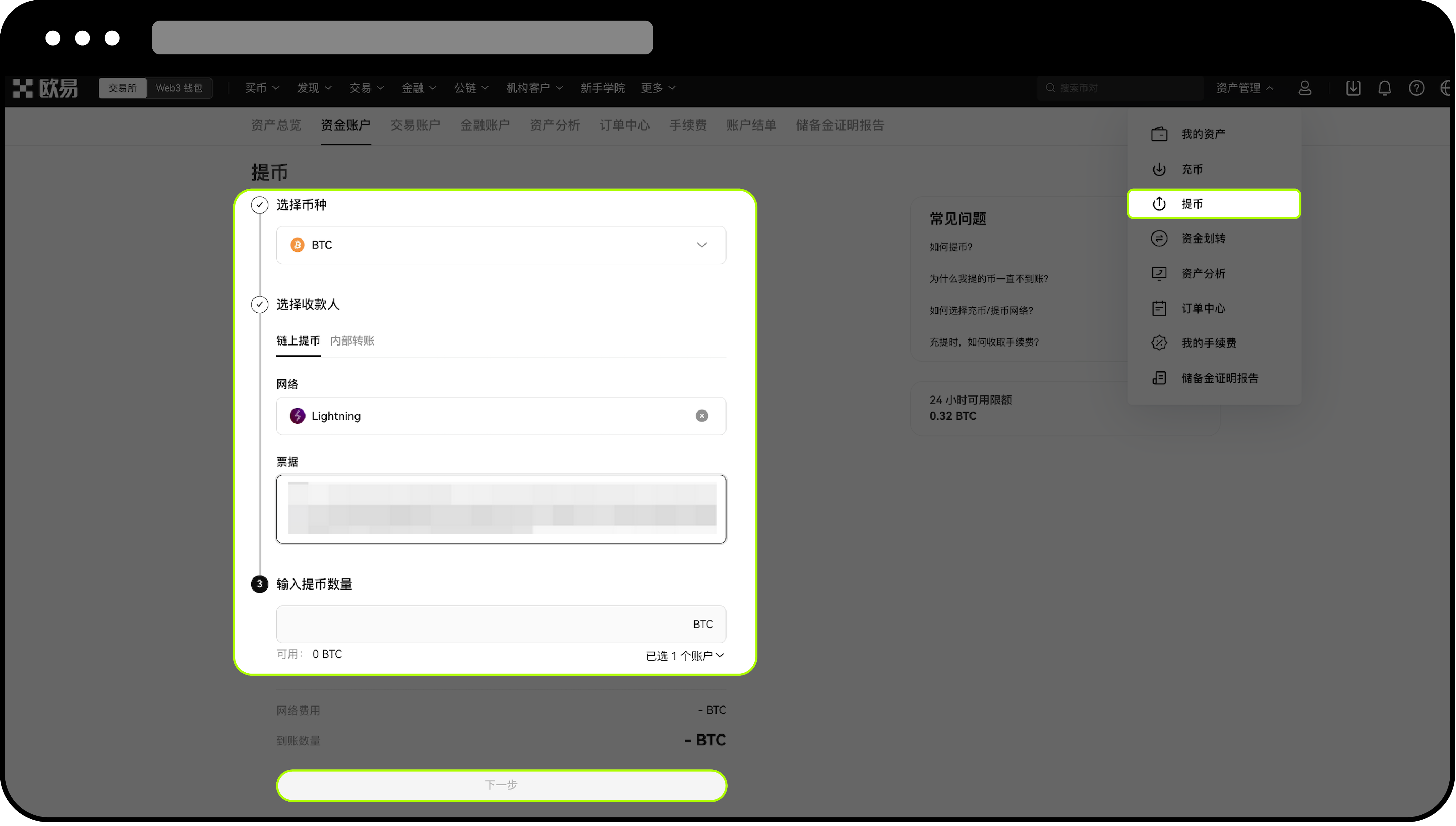Open FAQ 充提时，如何收取手续费?
1456x826 pixels.
pos(984,342)
